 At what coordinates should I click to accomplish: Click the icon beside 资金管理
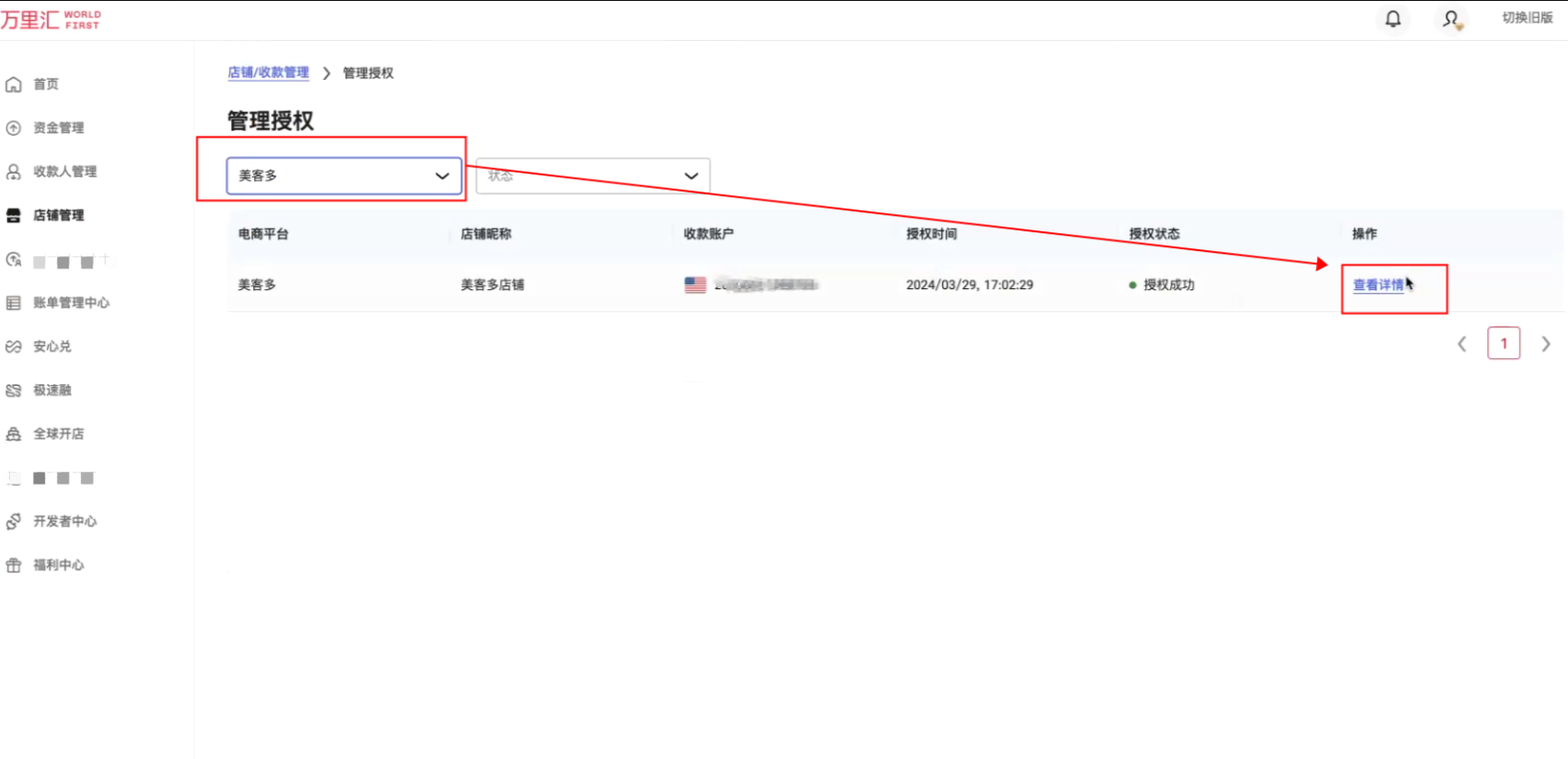14,128
